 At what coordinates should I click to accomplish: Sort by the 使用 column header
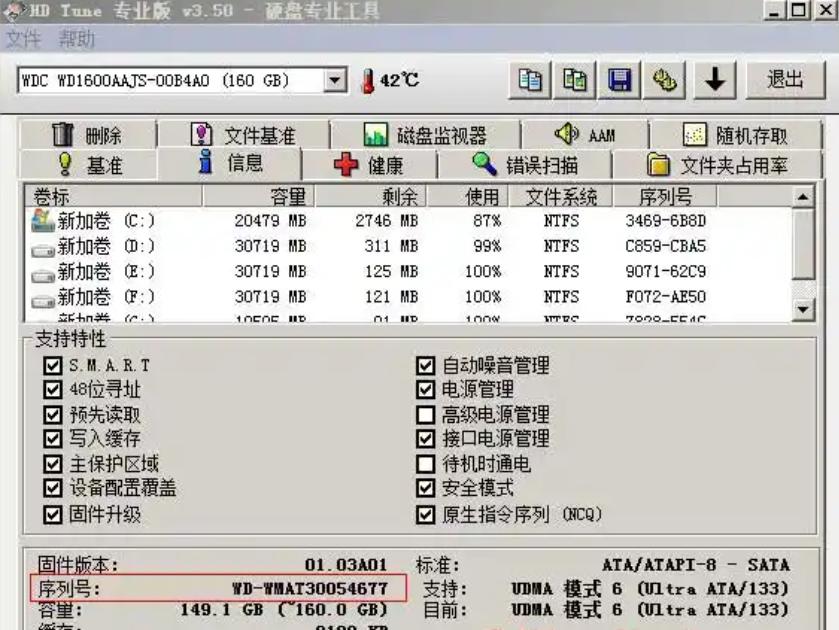[x=467, y=196]
